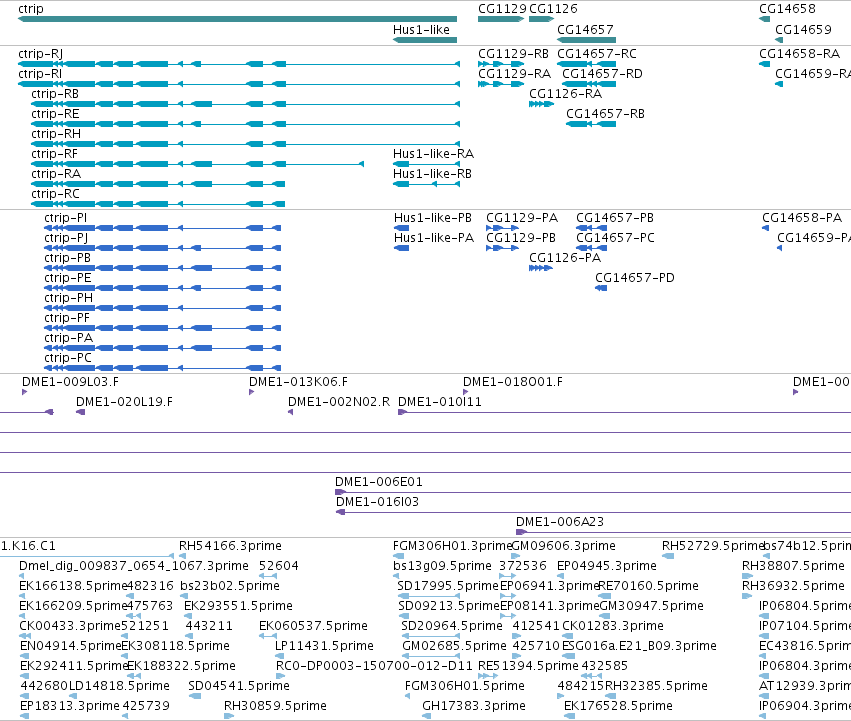
Task: Select transcript ctrip-RI
Action: (40, 74)
